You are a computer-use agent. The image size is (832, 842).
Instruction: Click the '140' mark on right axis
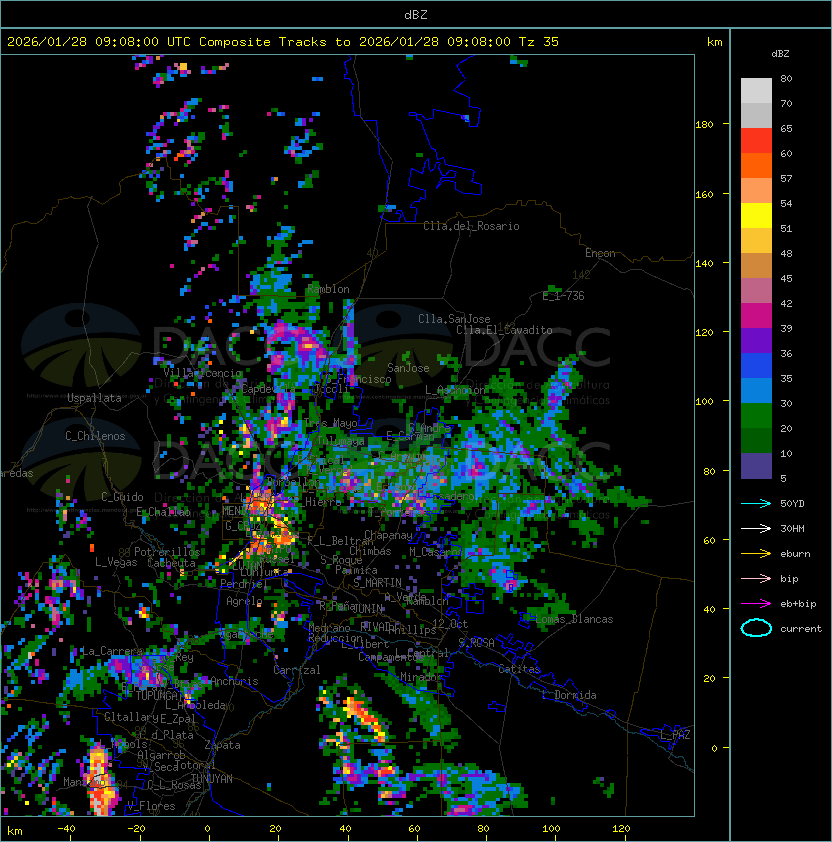coord(704,263)
